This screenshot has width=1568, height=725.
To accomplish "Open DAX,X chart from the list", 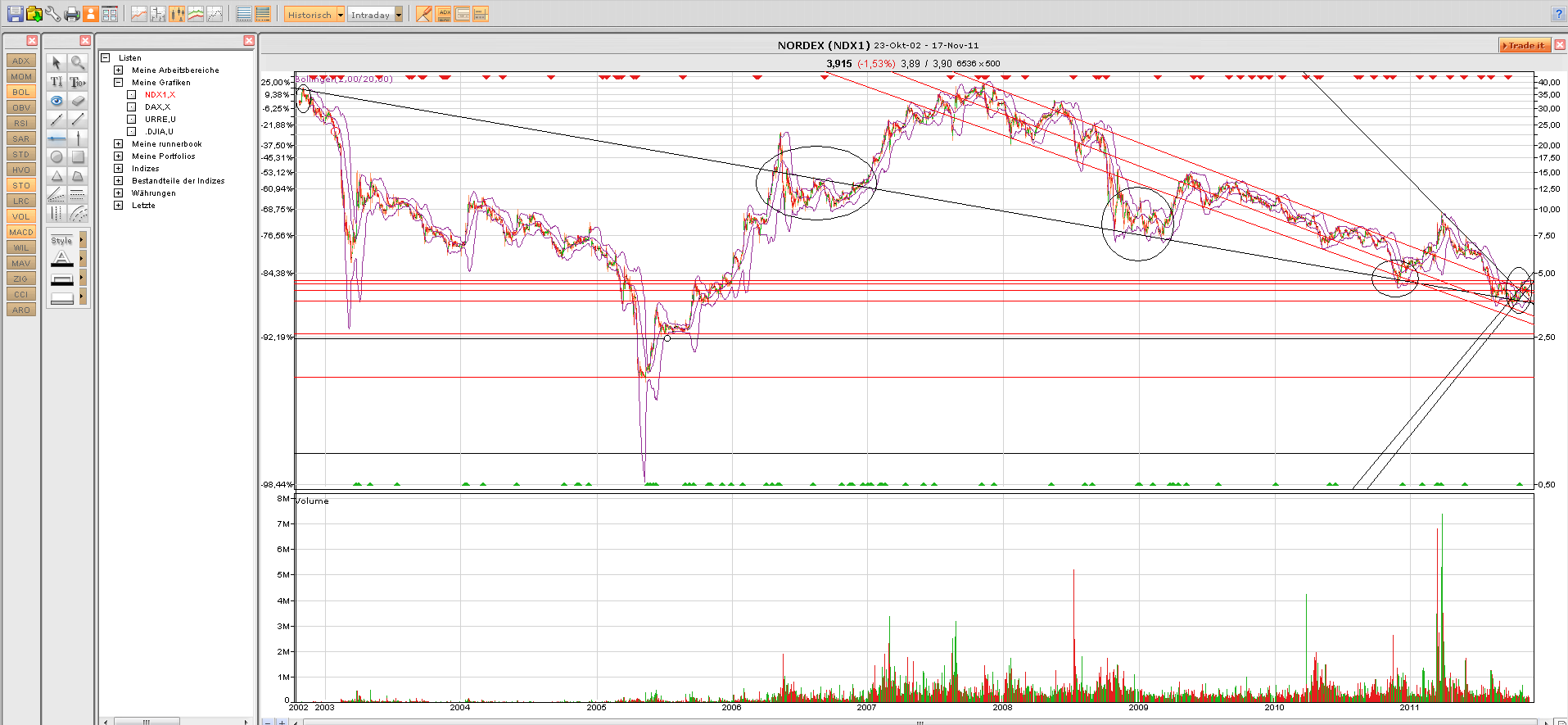I will pos(157,107).
